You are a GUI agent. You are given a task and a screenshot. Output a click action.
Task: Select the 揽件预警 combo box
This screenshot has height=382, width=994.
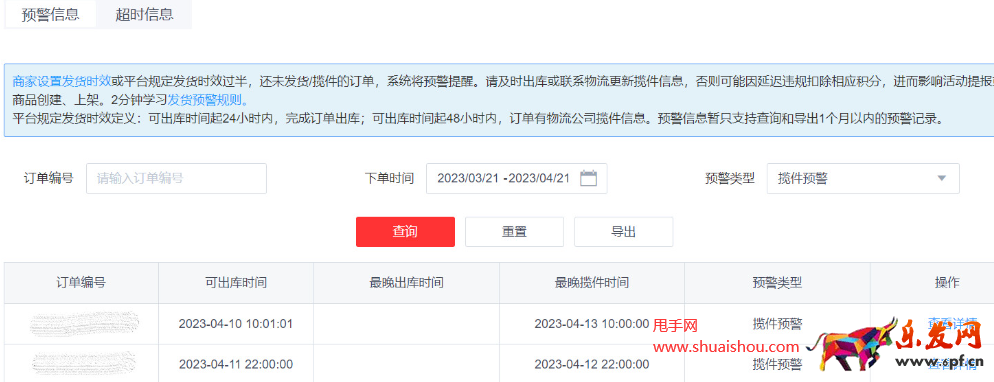(863, 178)
